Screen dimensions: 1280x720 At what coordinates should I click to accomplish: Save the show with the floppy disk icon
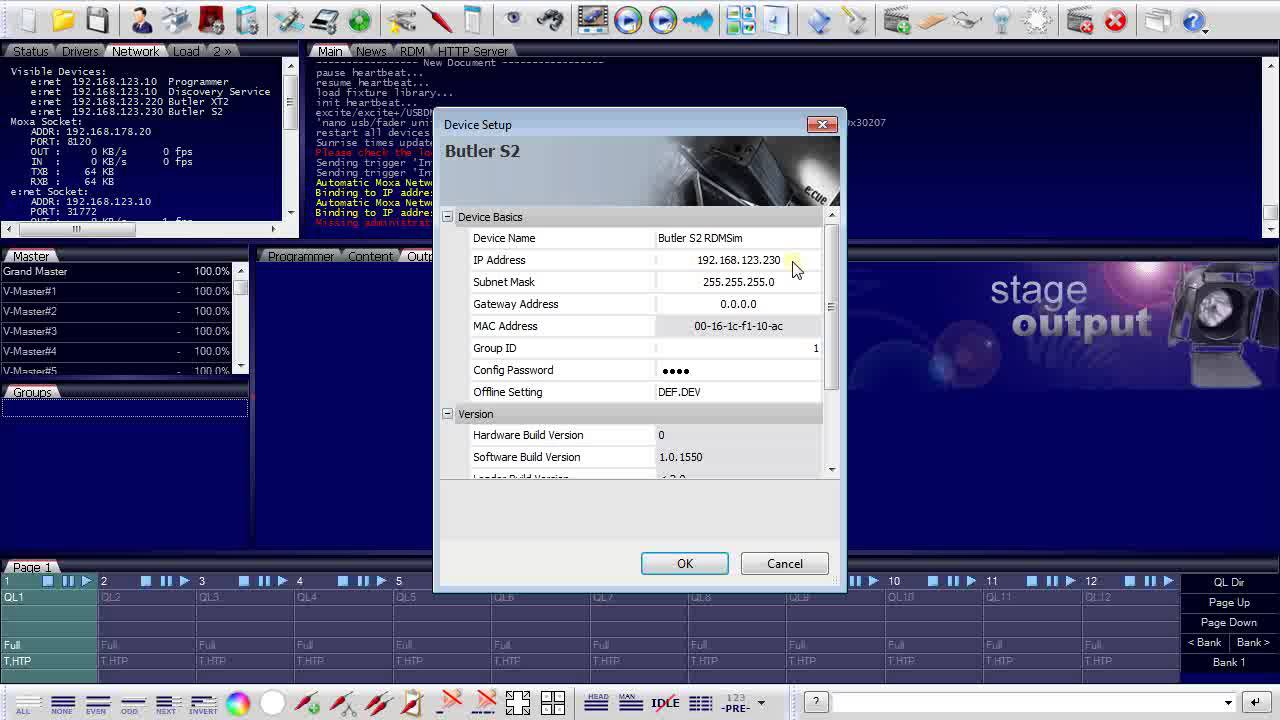pos(97,19)
